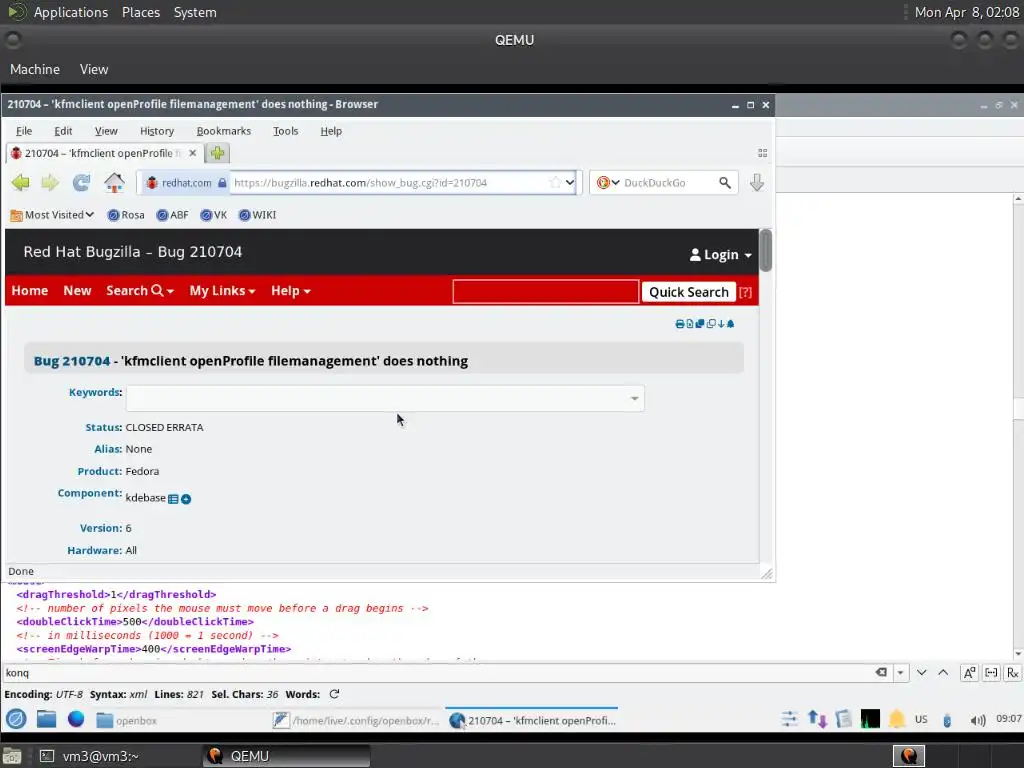The image size is (1024, 768).
Task: Click the clone bug icon
Action: click(700, 324)
